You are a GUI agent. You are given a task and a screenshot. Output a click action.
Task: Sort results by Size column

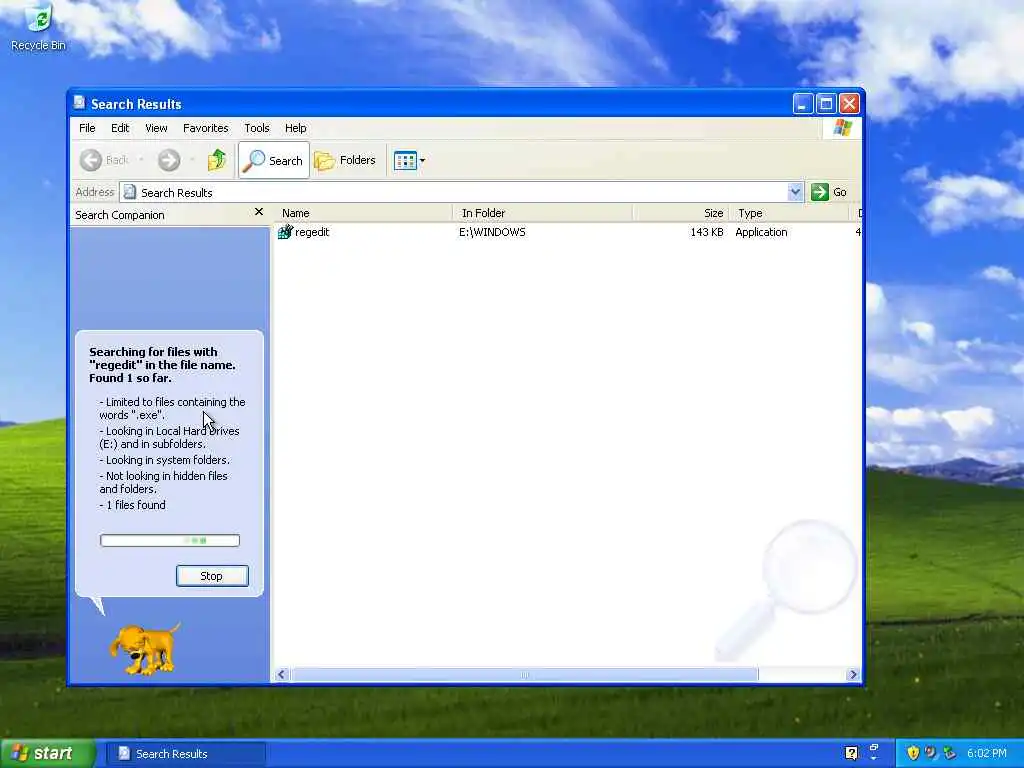coord(680,213)
